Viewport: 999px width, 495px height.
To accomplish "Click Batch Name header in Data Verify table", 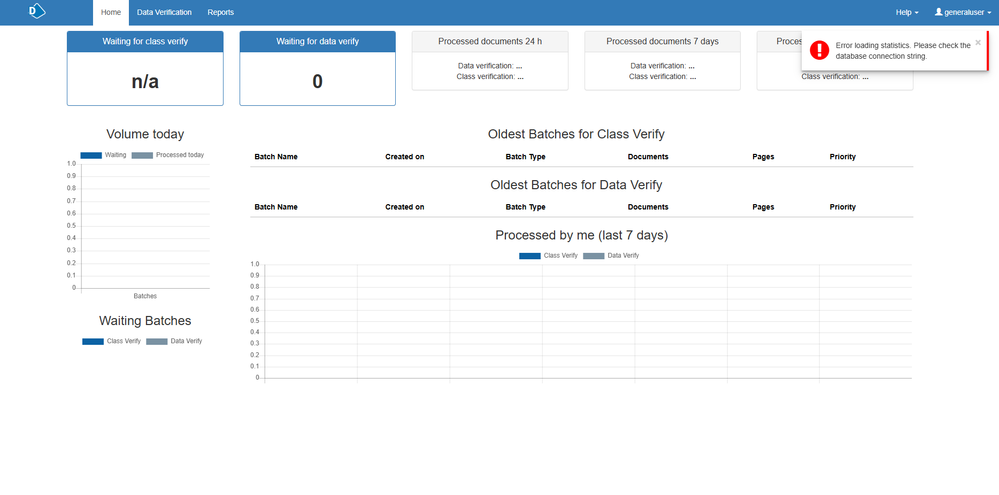I will [276, 207].
